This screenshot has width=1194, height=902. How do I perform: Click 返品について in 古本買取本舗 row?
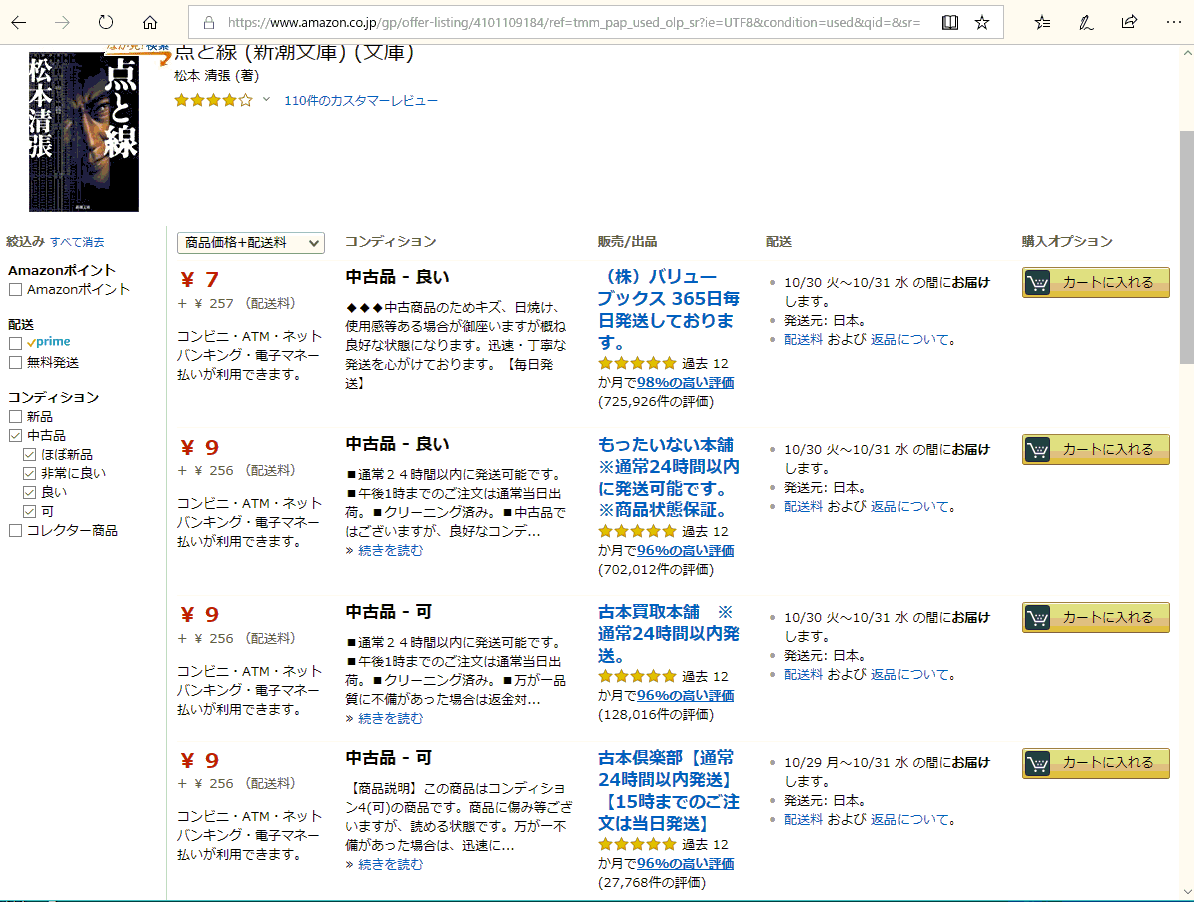[x=909, y=675]
